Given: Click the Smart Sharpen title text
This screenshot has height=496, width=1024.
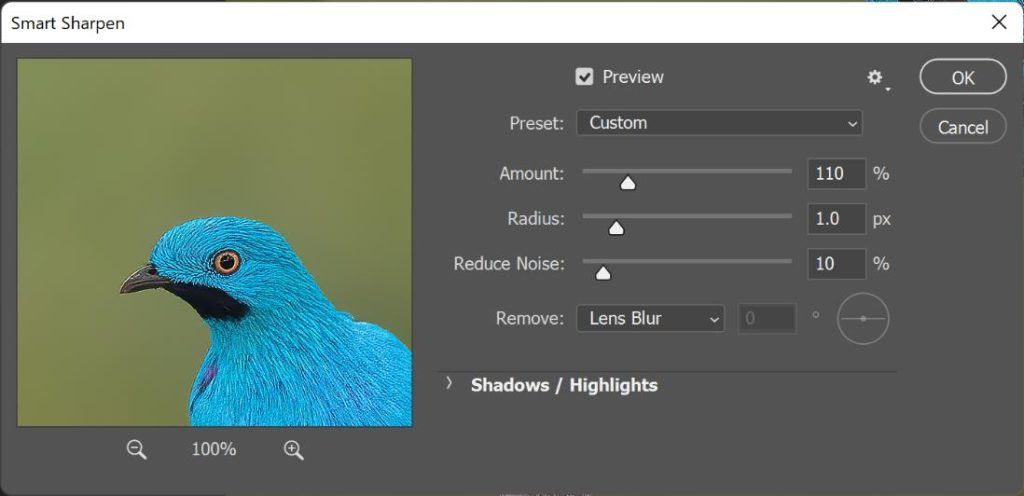Looking at the screenshot, I should coord(68,23).
